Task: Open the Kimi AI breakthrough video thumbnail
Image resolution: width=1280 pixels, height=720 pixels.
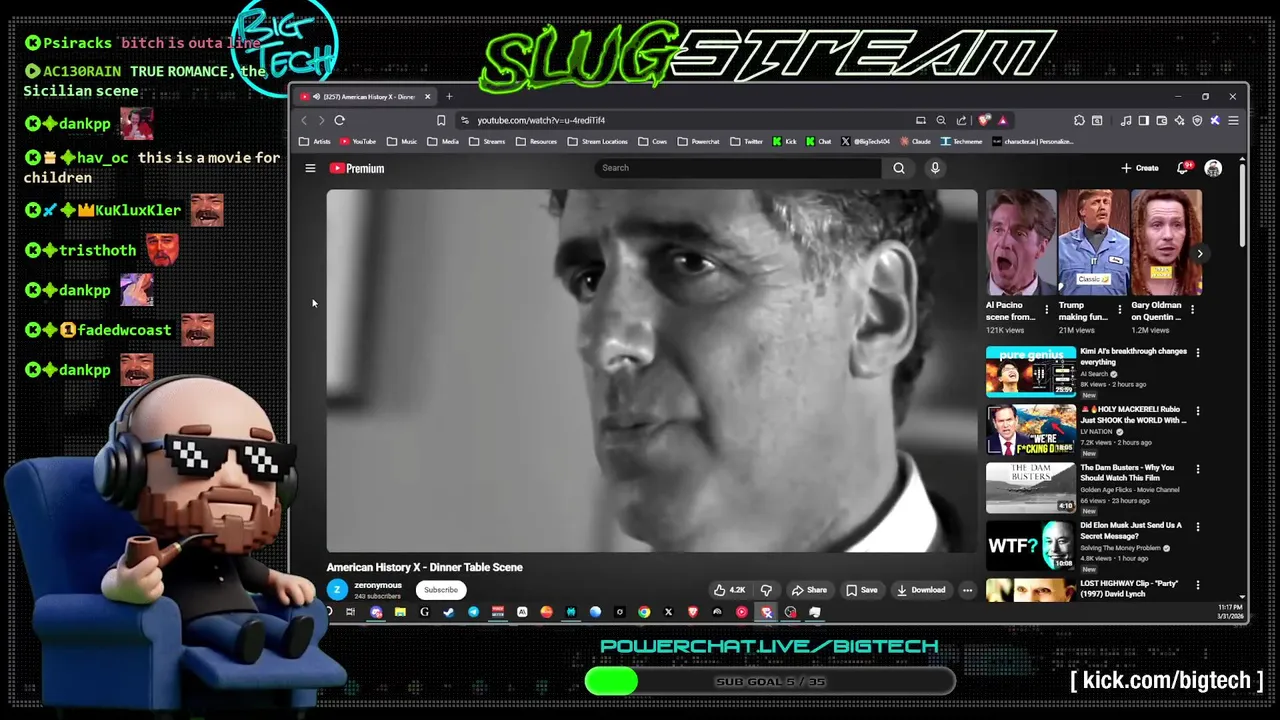Action: (1031, 371)
